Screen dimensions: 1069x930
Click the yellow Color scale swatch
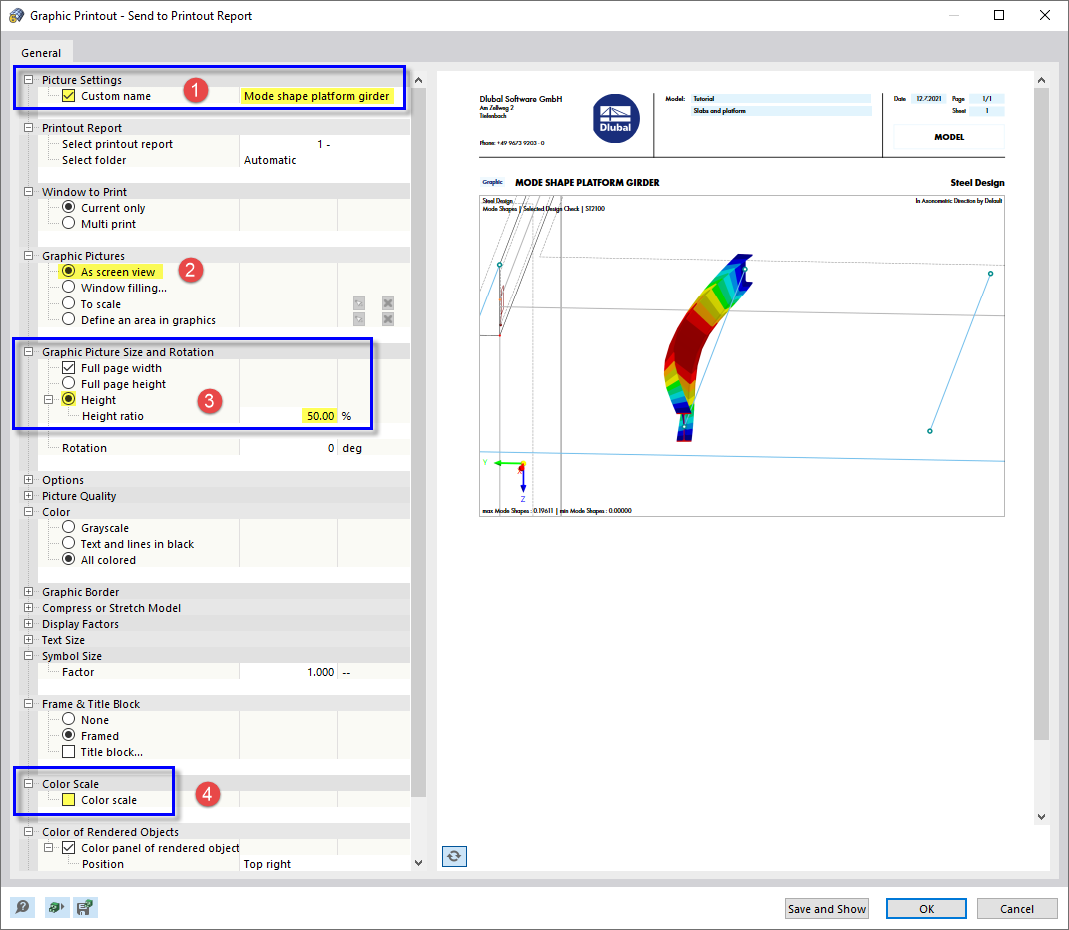(x=66, y=800)
